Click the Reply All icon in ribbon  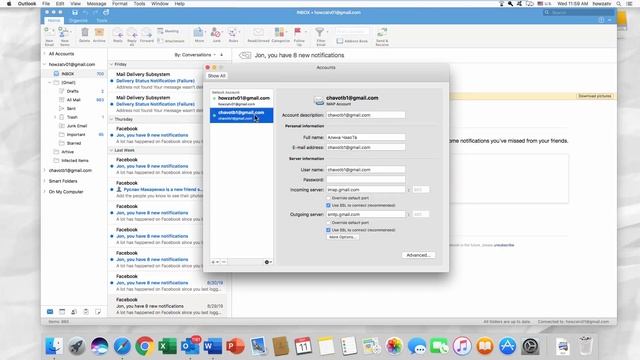pyautogui.click(x=132, y=33)
